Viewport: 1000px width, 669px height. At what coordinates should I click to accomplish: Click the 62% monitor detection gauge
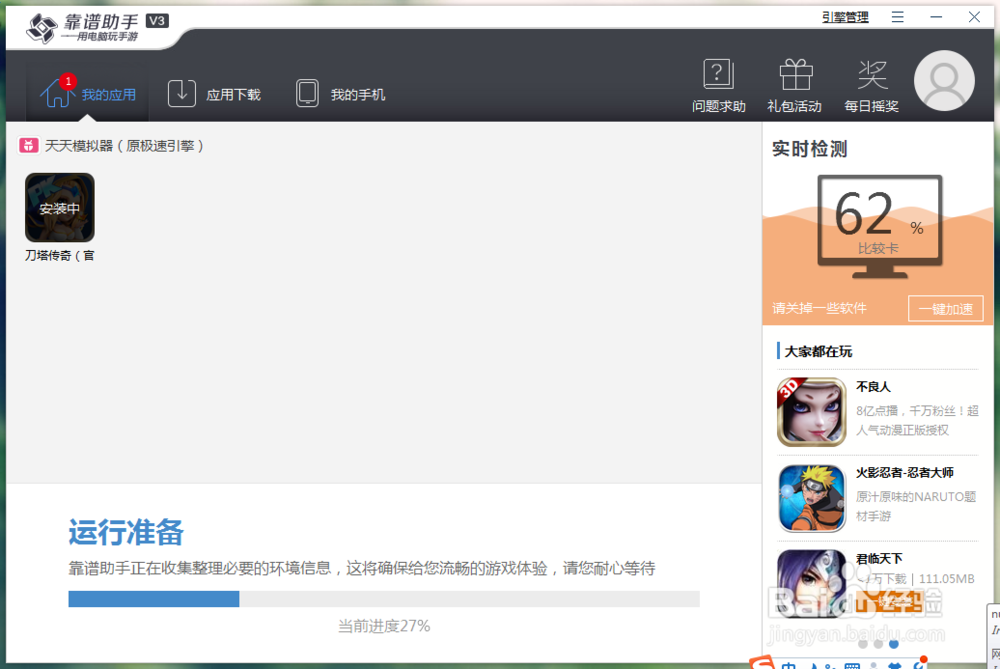click(879, 226)
